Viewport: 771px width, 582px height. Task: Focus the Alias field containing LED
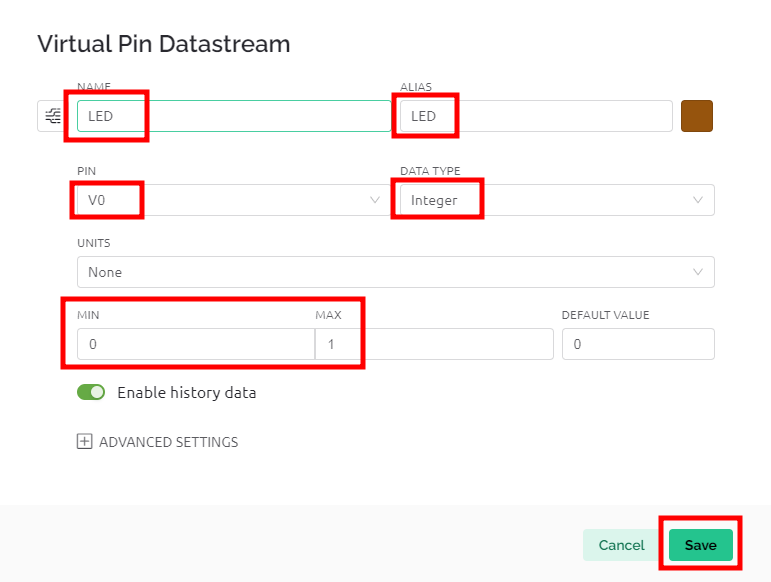pyautogui.click(x=536, y=116)
